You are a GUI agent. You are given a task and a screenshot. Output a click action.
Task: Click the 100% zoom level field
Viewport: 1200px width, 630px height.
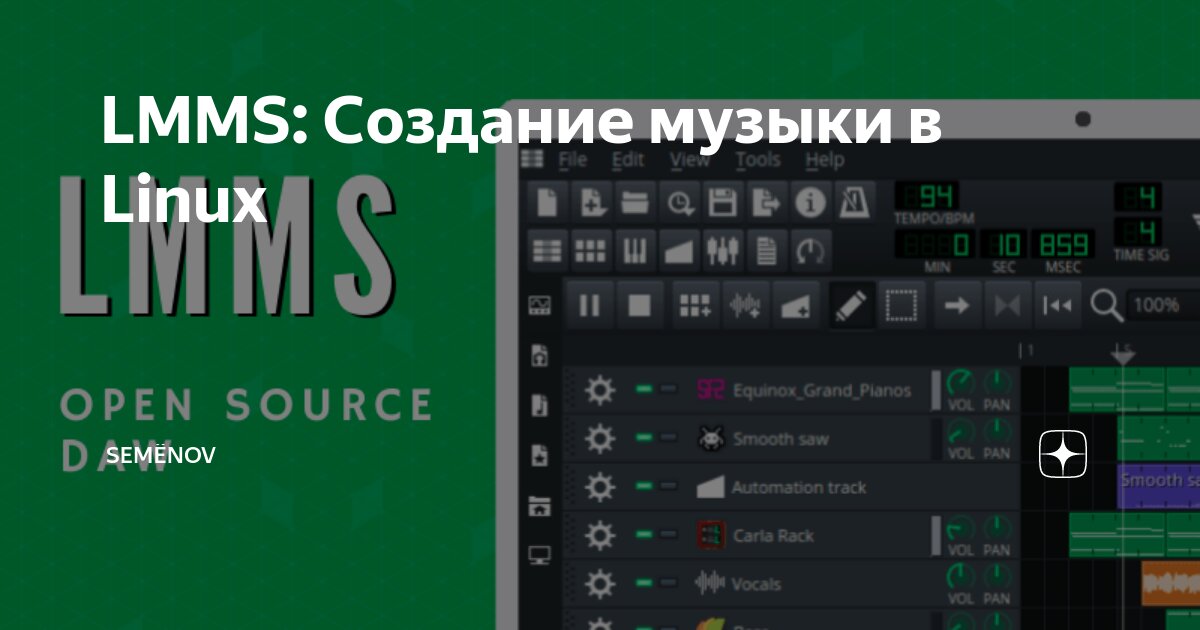[x=1157, y=306]
